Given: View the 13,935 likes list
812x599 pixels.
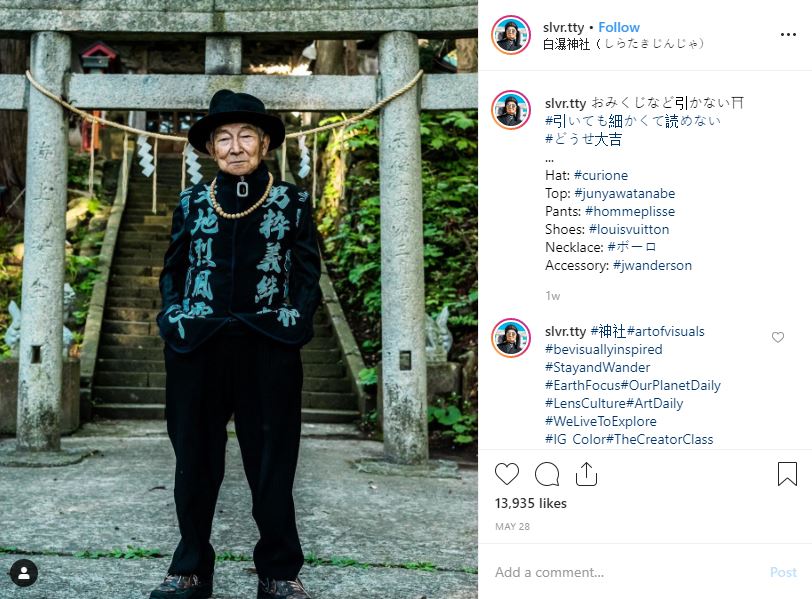Looking at the screenshot, I should coord(530,503).
